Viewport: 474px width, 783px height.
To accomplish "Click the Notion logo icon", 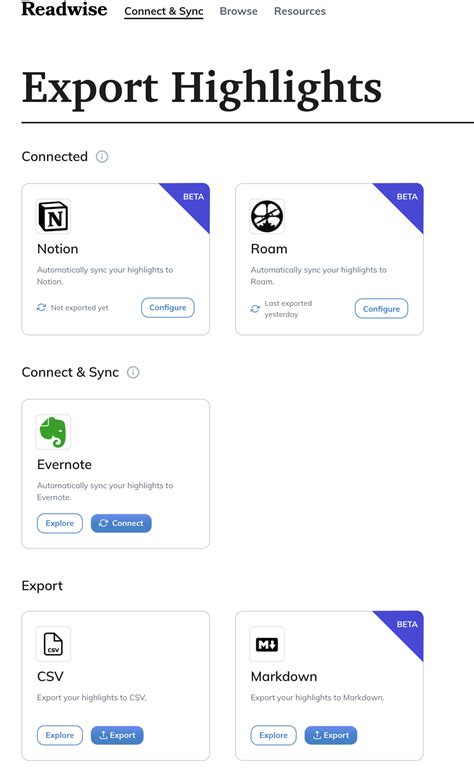I will (x=53, y=216).
